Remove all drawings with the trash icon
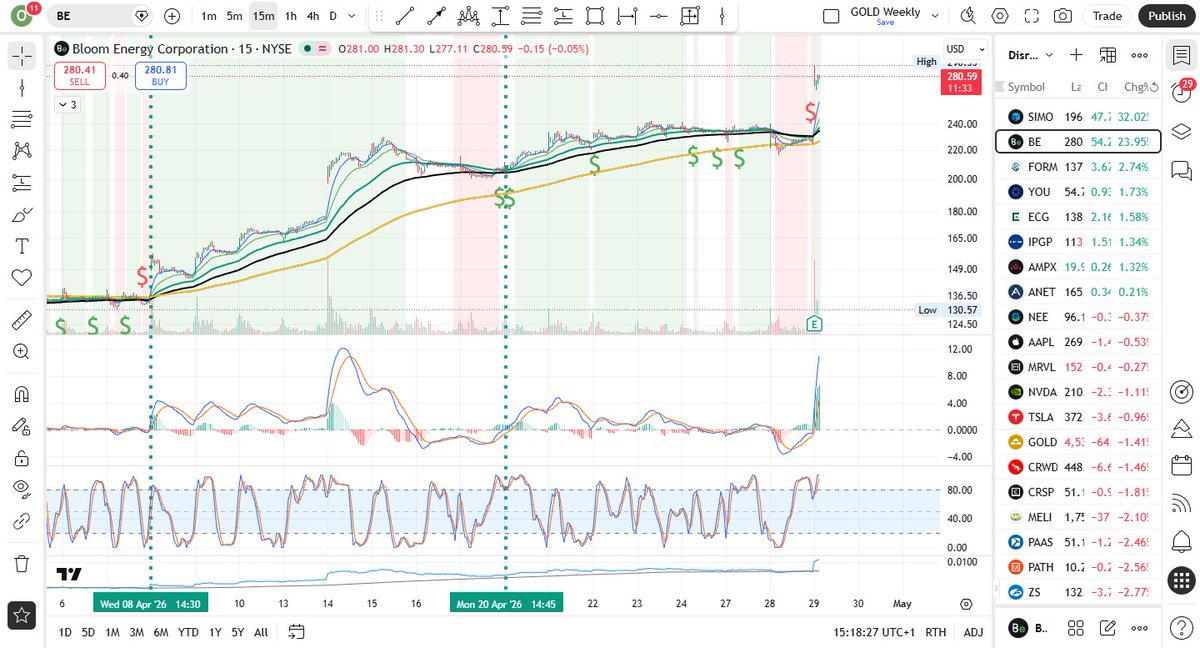The width and height of the screenshot is (1200, 648). pos(21,563)
